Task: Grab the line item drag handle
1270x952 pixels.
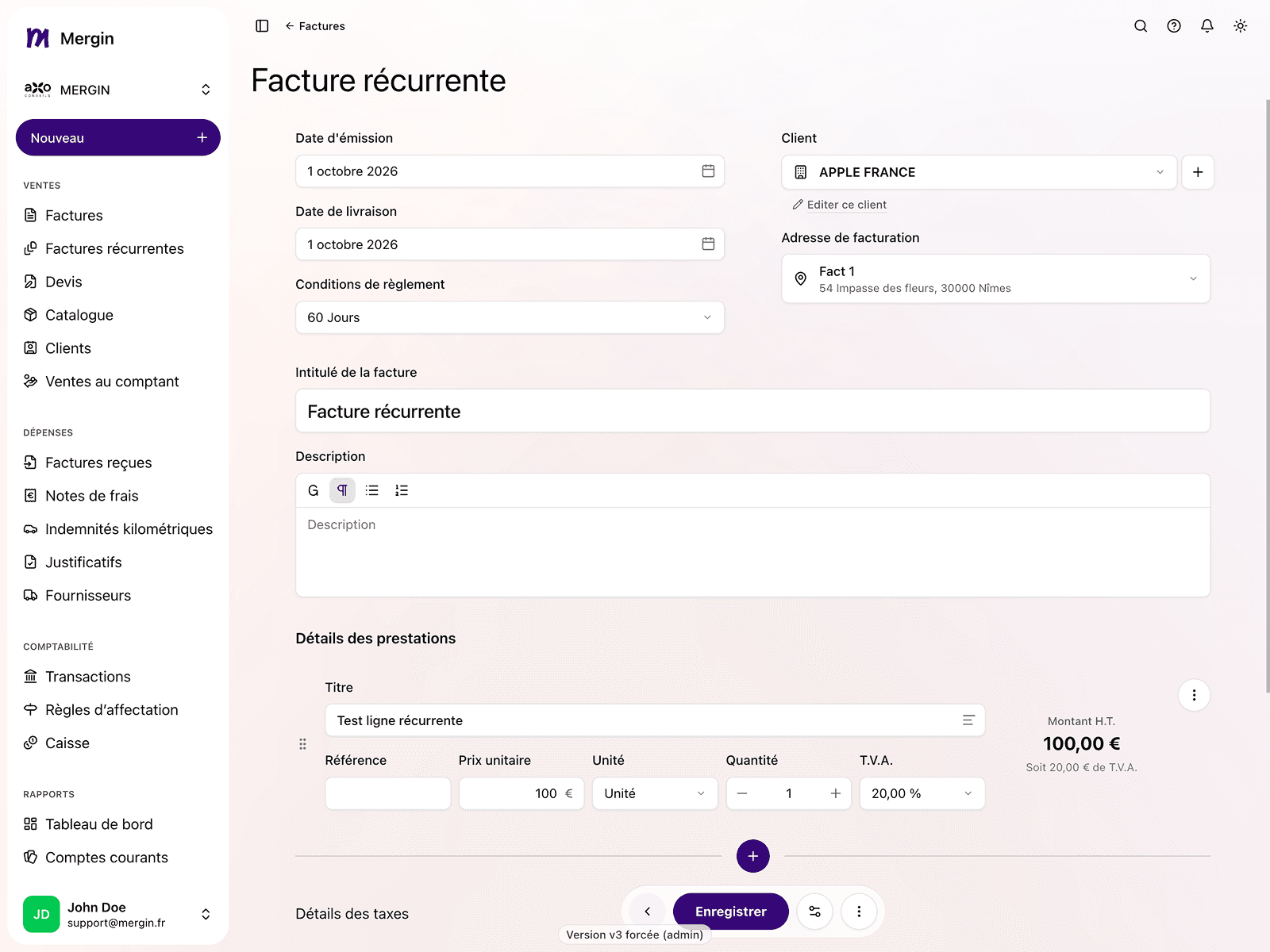Action: pos(302,744)
